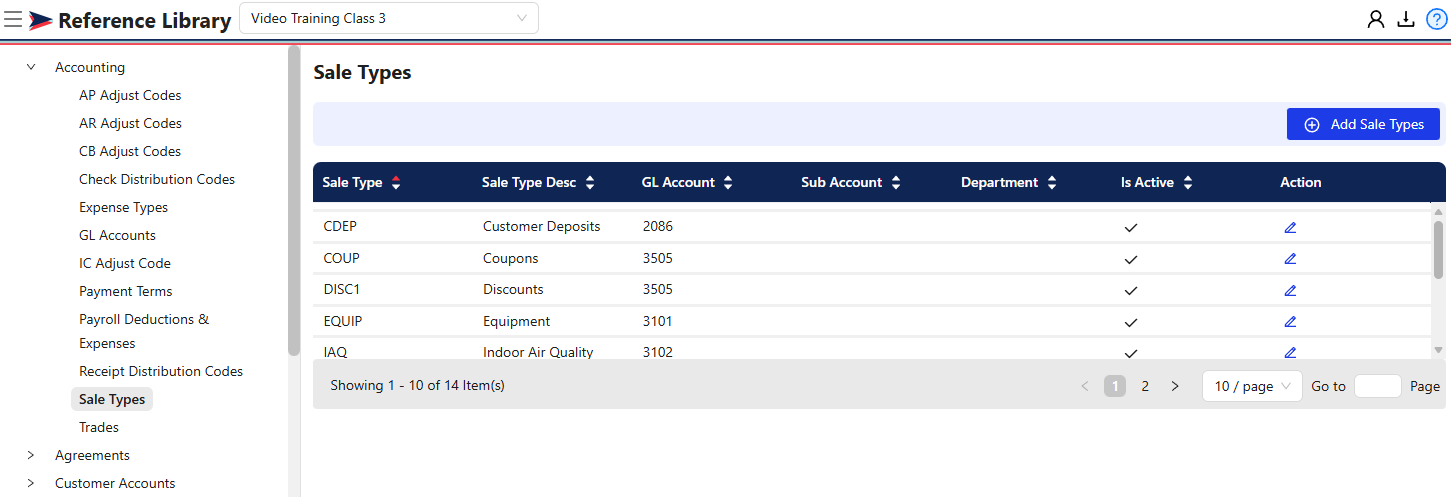The image size is (1451, 497).
Task: Click the Go to page input field
Action: [x=1377, y=386]
